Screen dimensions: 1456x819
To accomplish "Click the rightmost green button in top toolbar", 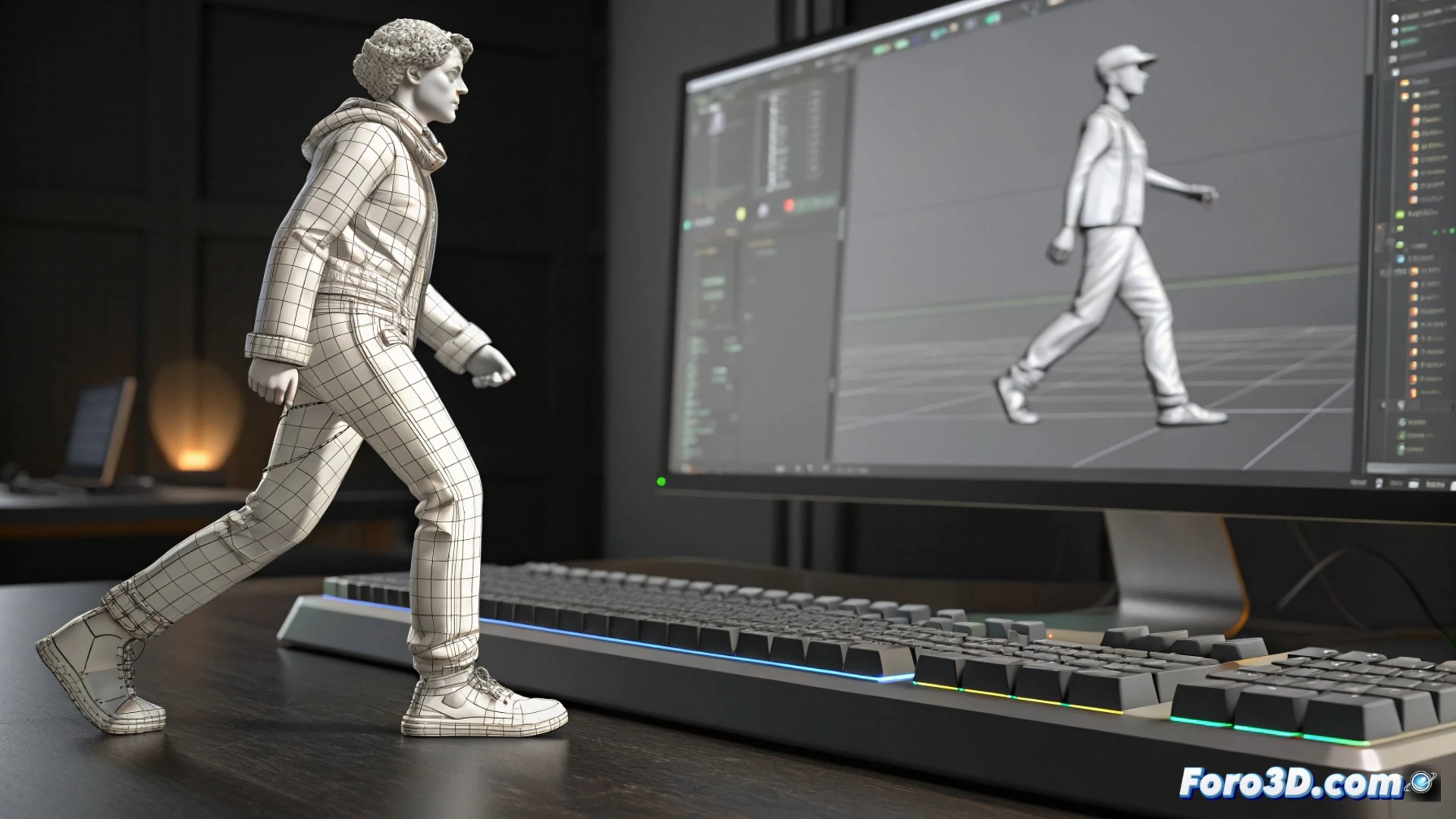I will (993, 19).
